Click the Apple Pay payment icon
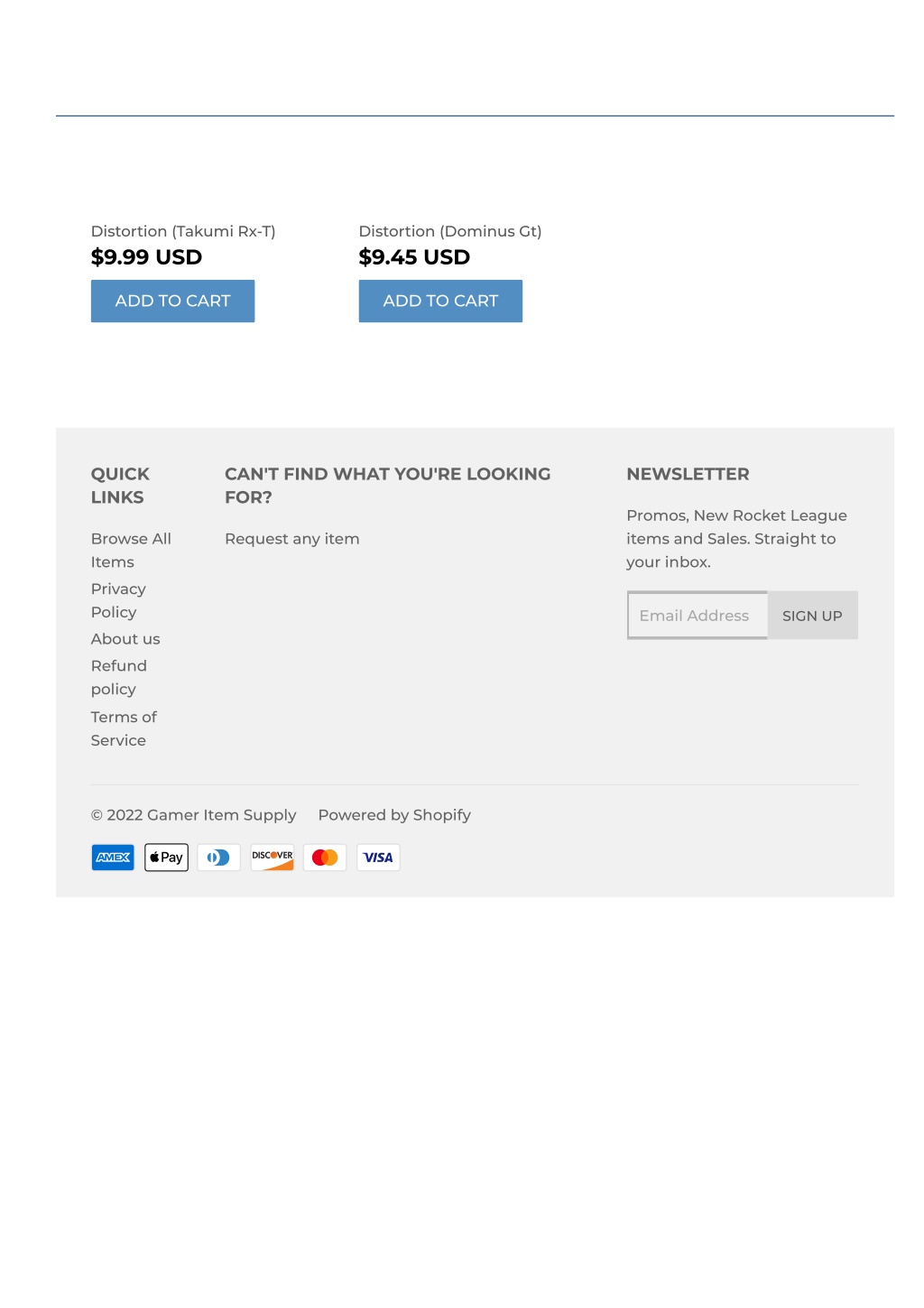Image resolution: width=924 pixels, height=1308 pixels. [x=166, y=858]
